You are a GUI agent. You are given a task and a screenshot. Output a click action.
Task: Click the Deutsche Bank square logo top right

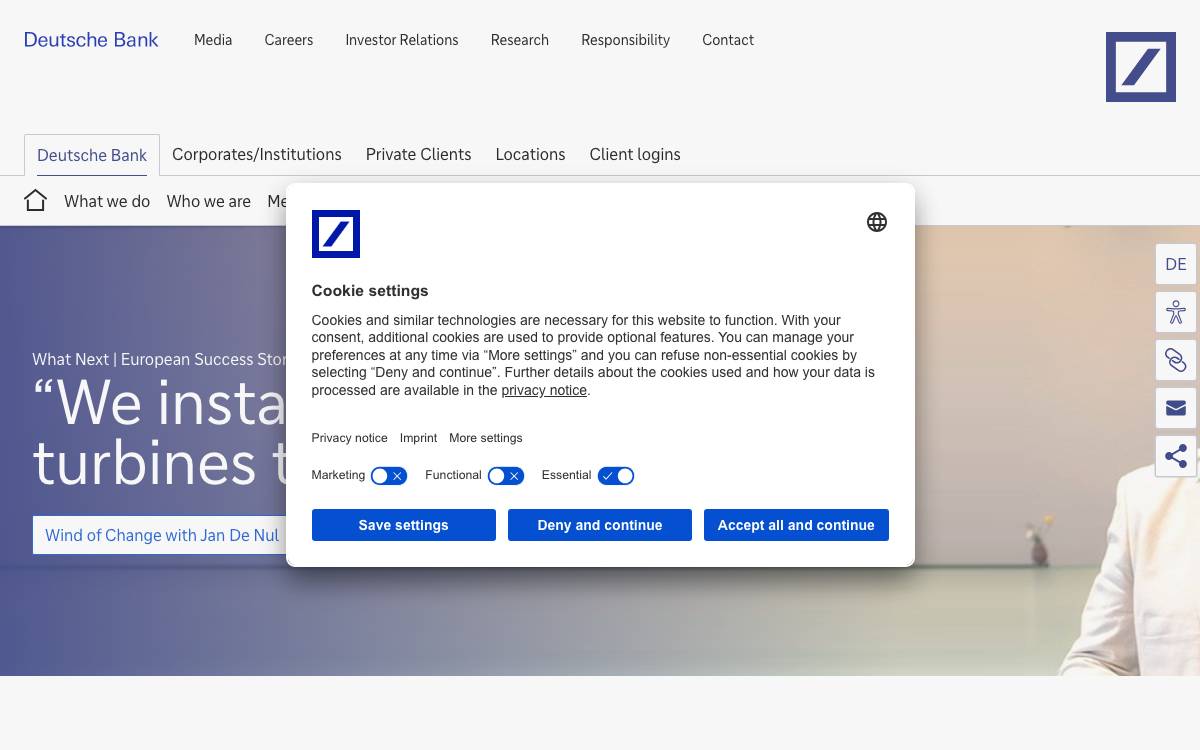(x=1140, y=67)
